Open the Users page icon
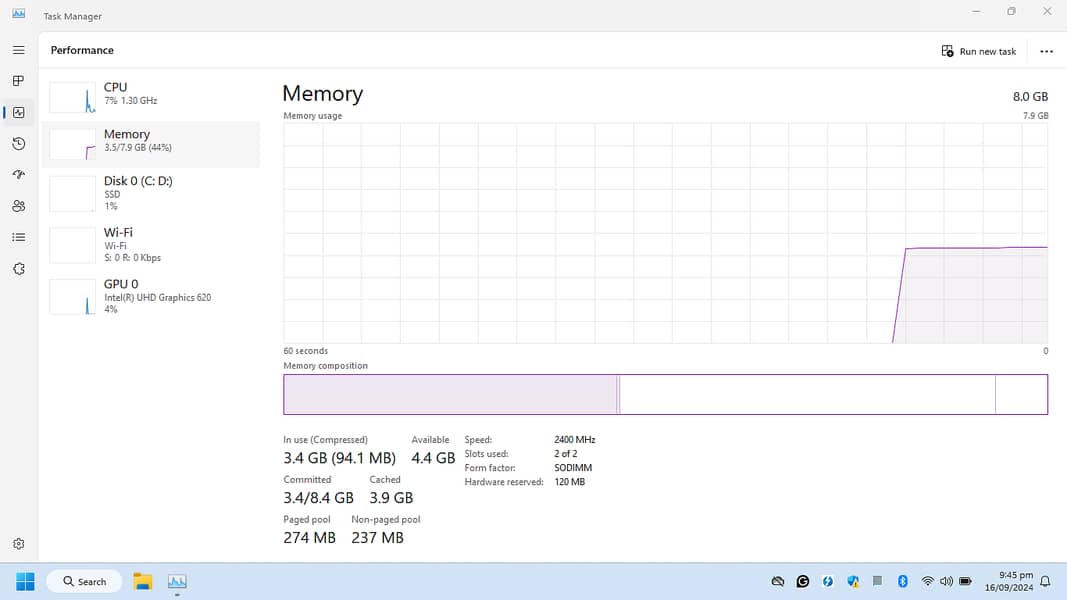Screen dimensions: 1067x600 [18, 206]
